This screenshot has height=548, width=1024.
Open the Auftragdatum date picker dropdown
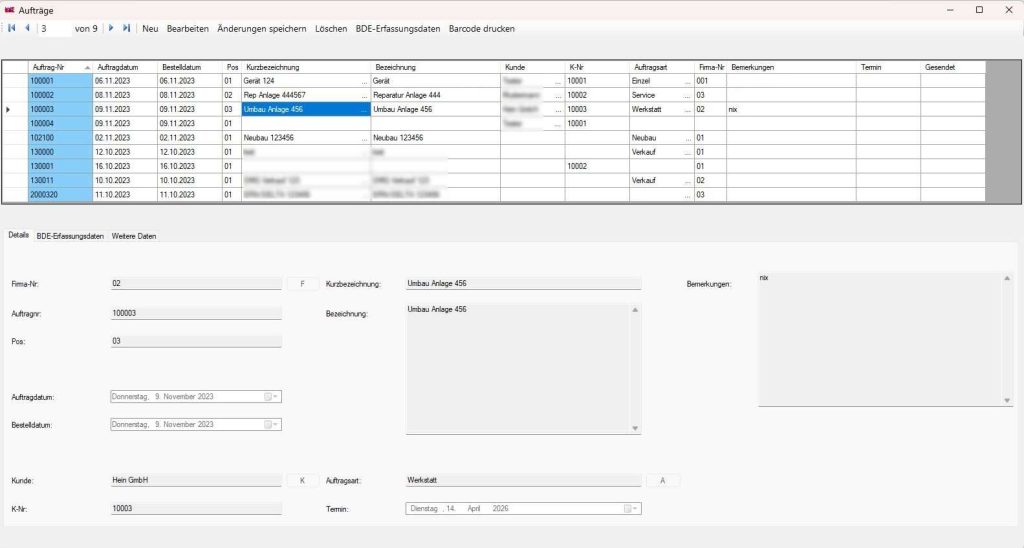(x=271, y=396)
